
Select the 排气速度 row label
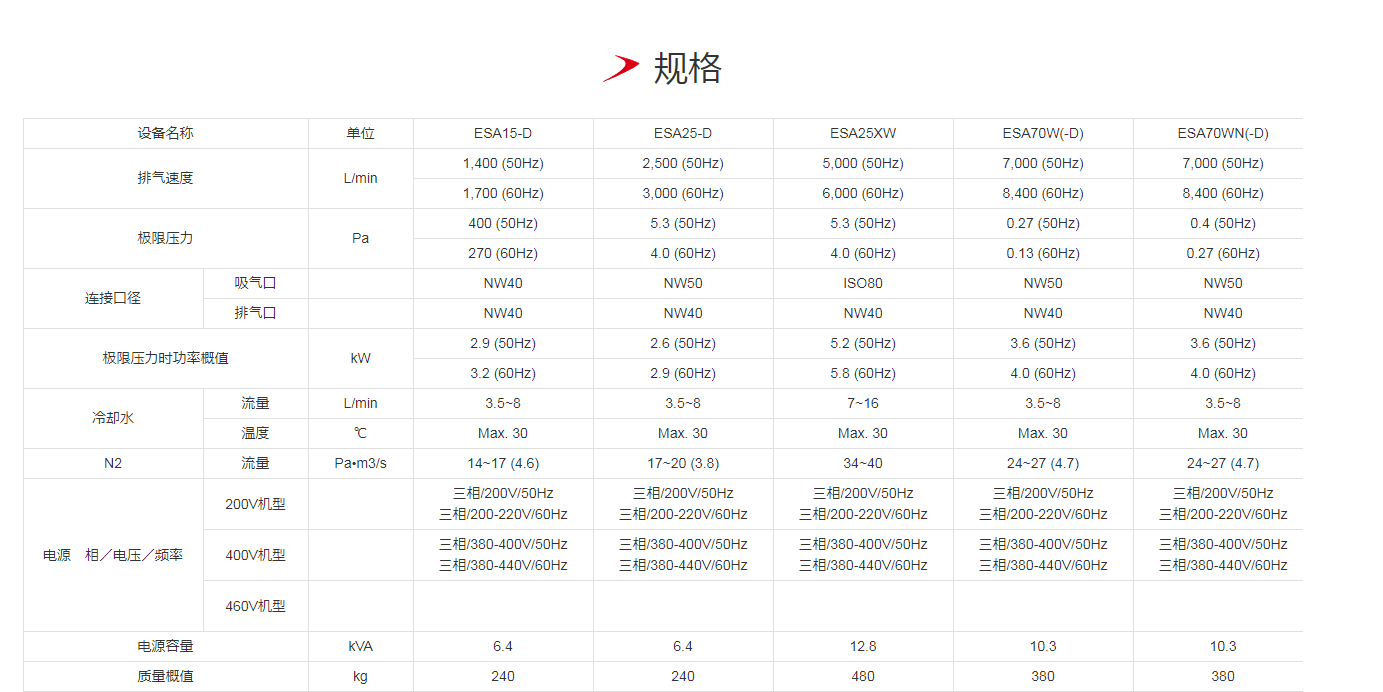click(166, 178)
